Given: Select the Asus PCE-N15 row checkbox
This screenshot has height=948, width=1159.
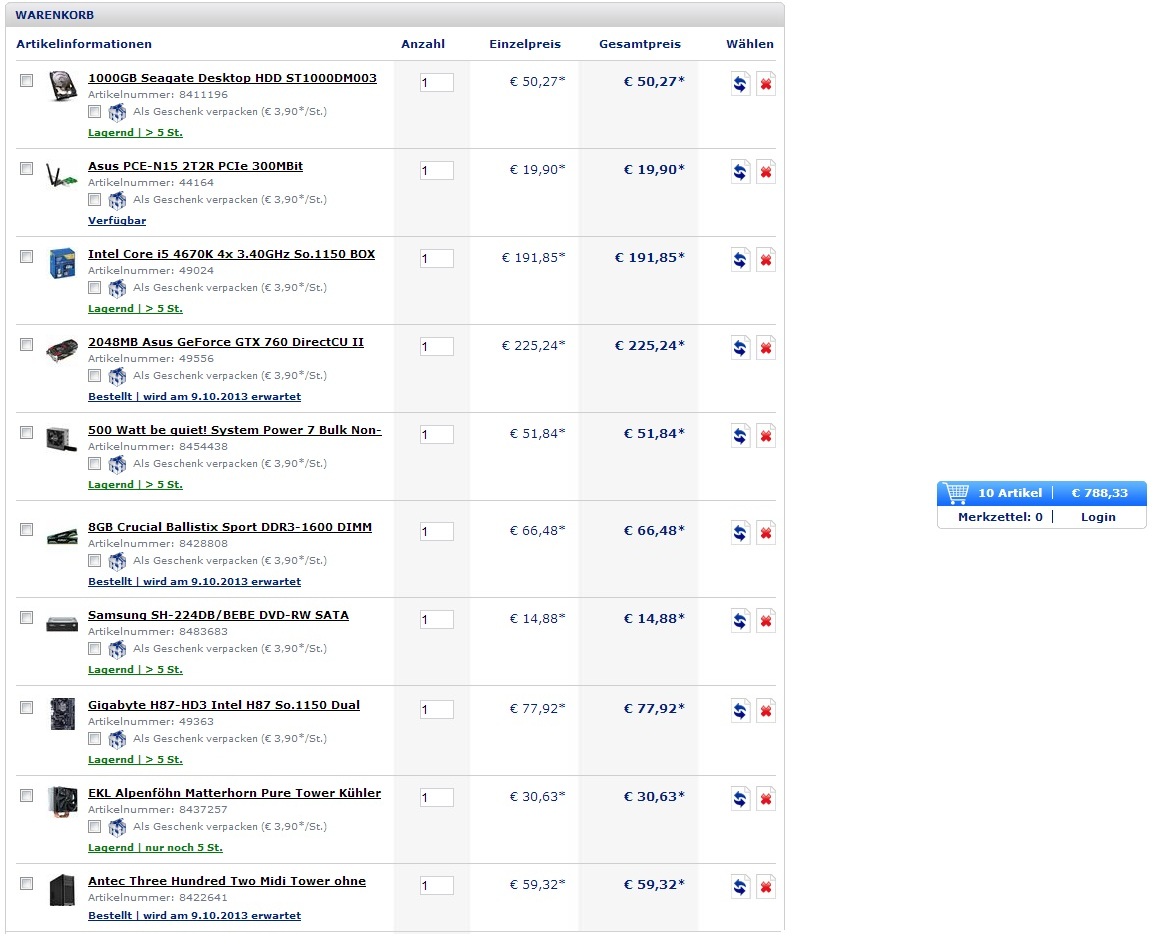Looking at the screenshot, I should coord(27,168).
